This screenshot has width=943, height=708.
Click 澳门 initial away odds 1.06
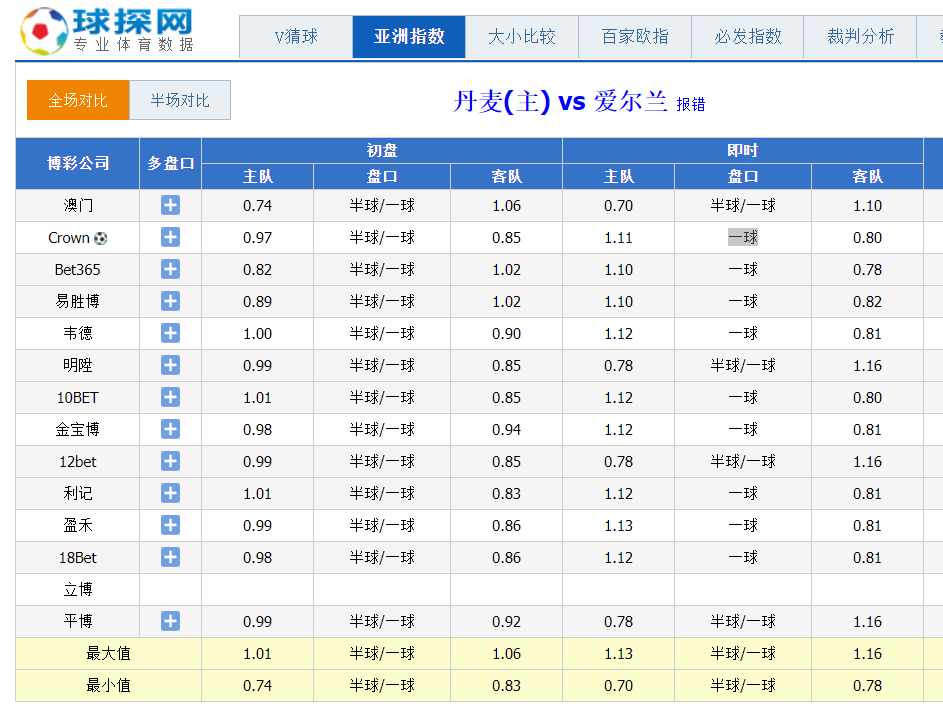(x=506, y=206)
